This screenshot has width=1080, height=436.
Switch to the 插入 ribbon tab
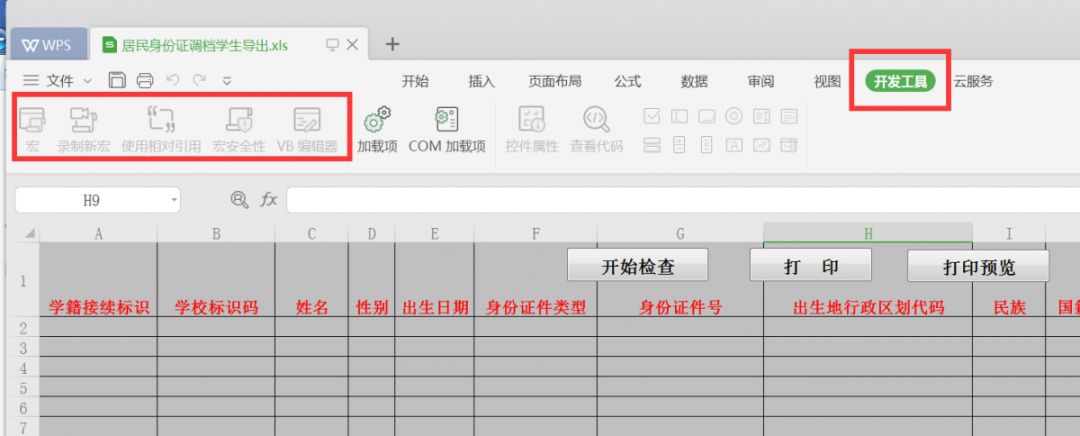click(481, 81)
